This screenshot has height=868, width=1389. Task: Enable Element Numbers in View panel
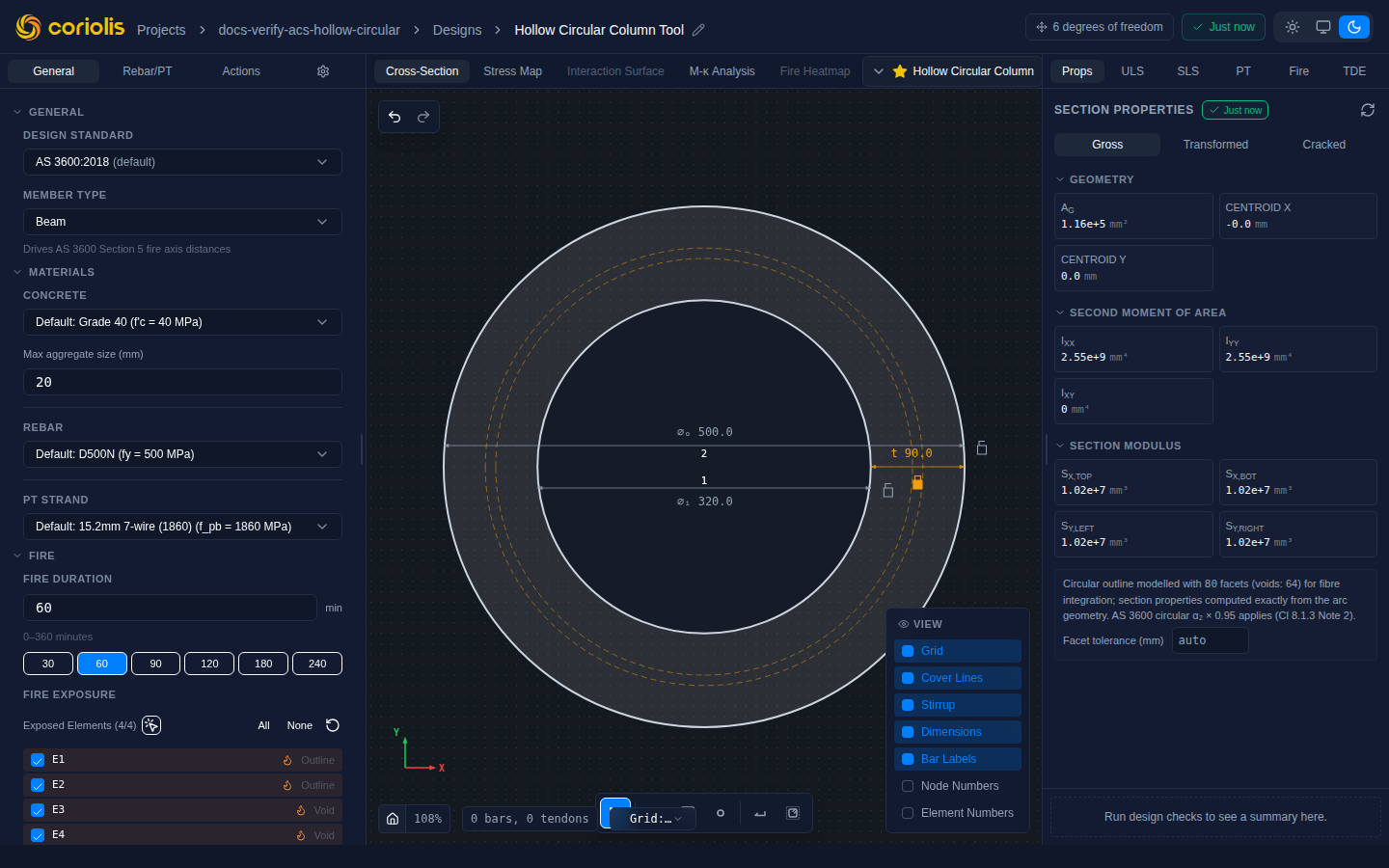tap(958, 813)
